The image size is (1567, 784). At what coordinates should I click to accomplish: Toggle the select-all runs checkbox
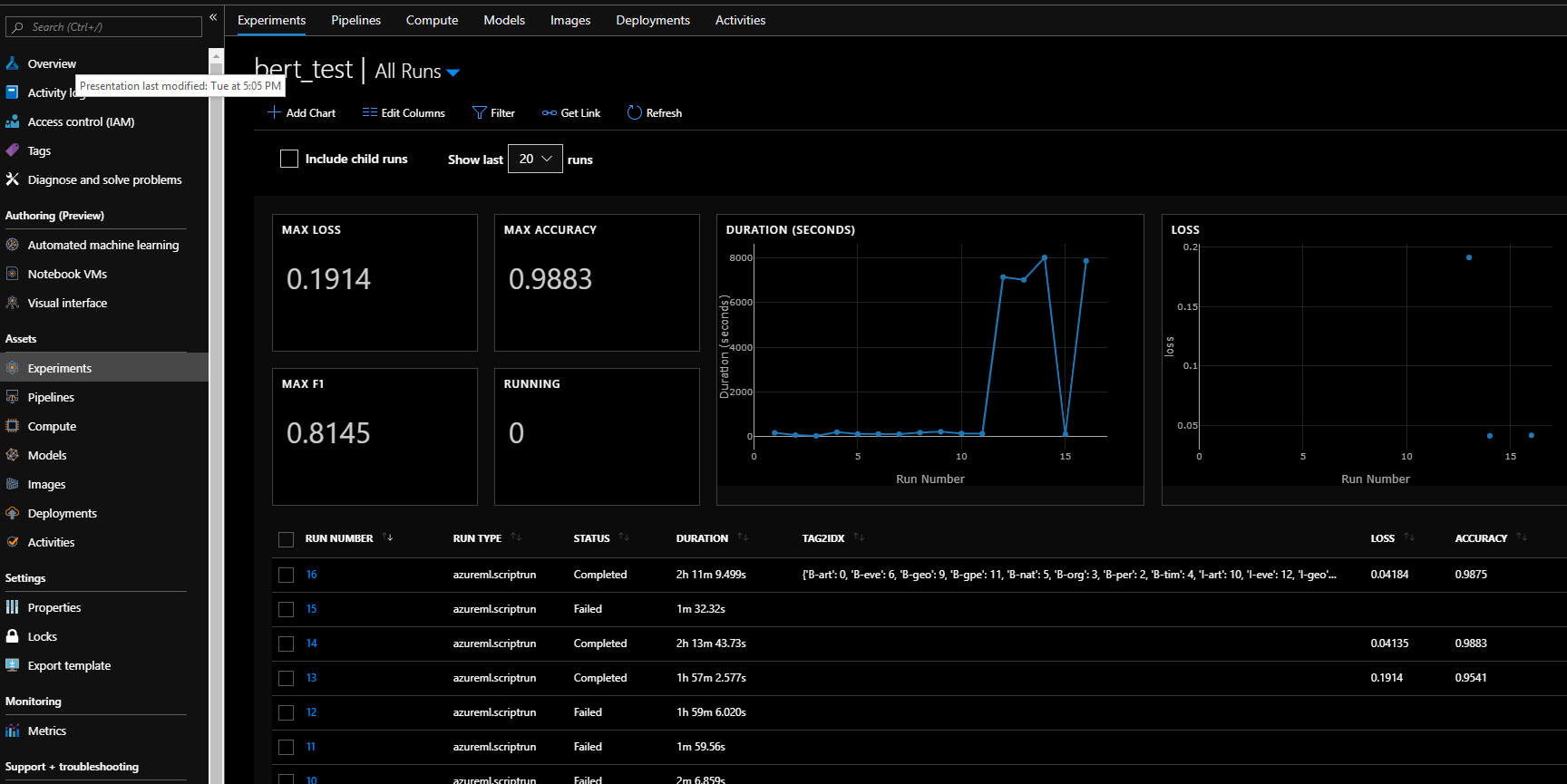pyautogui.click(x=286, y=539)
